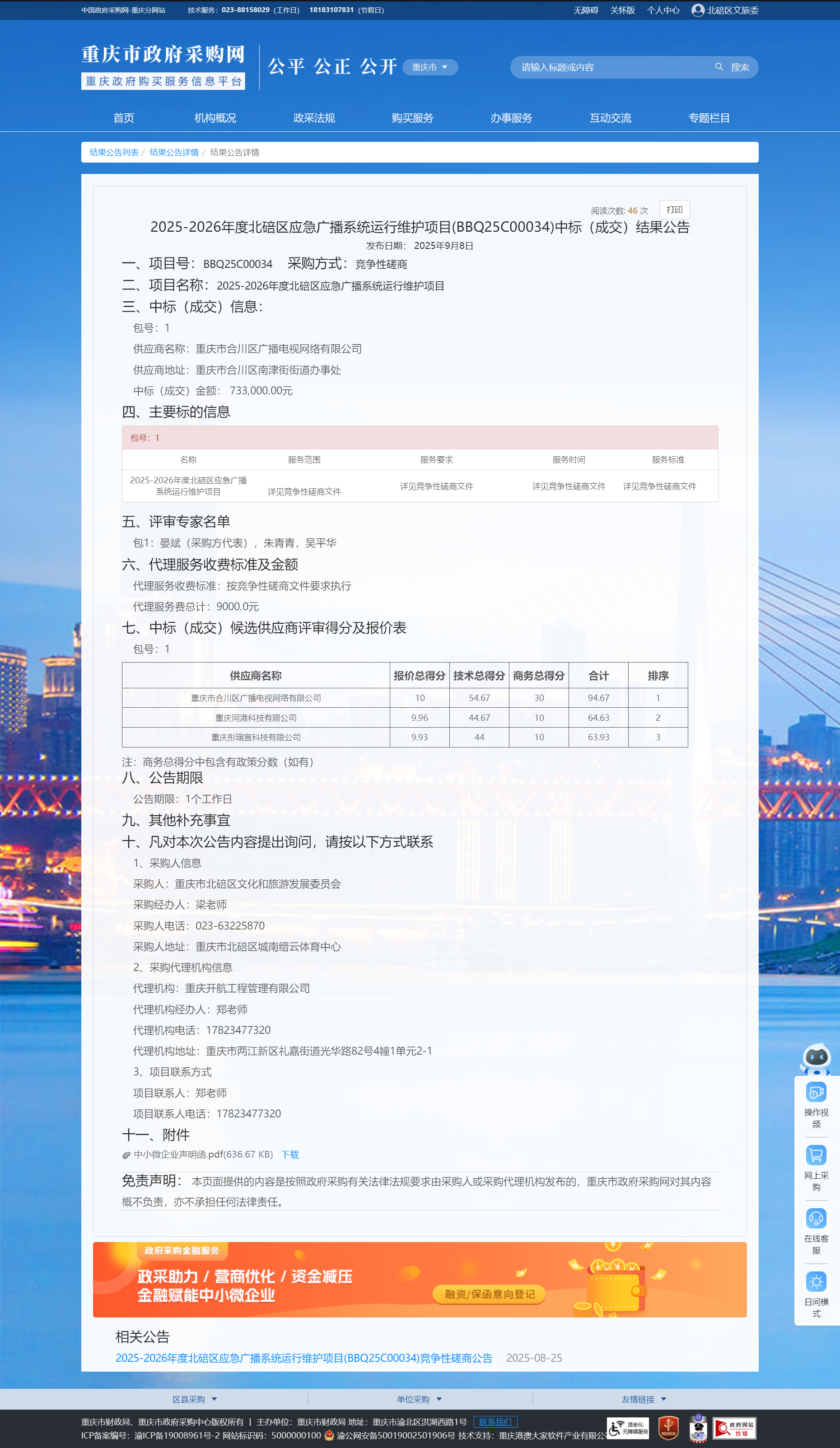Open the 政采法规 navigation menu
The image size is (840, 1448).
(314, 118)
